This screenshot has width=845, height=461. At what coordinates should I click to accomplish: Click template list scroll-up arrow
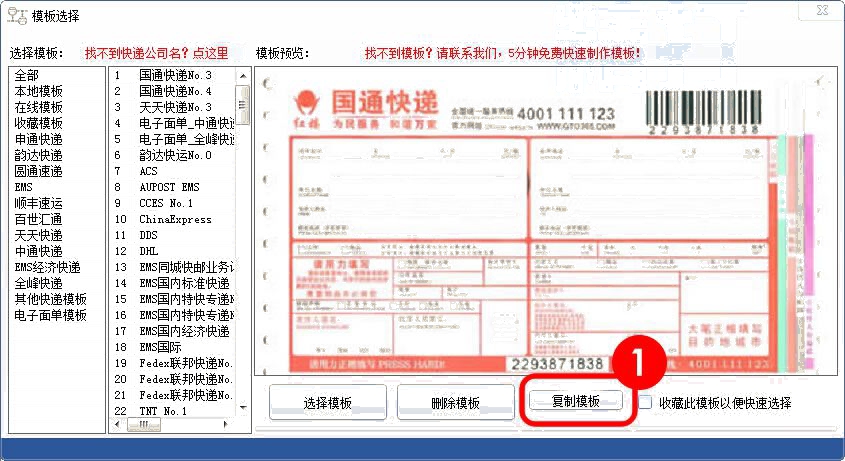(x=243, y=75)
